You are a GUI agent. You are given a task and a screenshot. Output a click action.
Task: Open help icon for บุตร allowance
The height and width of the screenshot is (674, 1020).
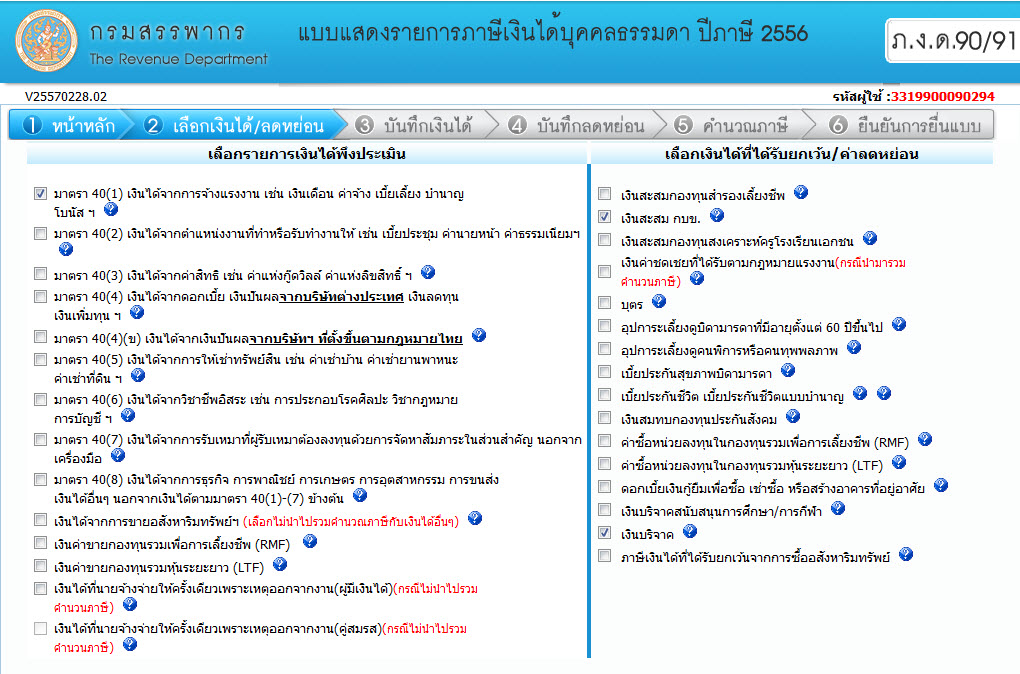click(659, 301)
